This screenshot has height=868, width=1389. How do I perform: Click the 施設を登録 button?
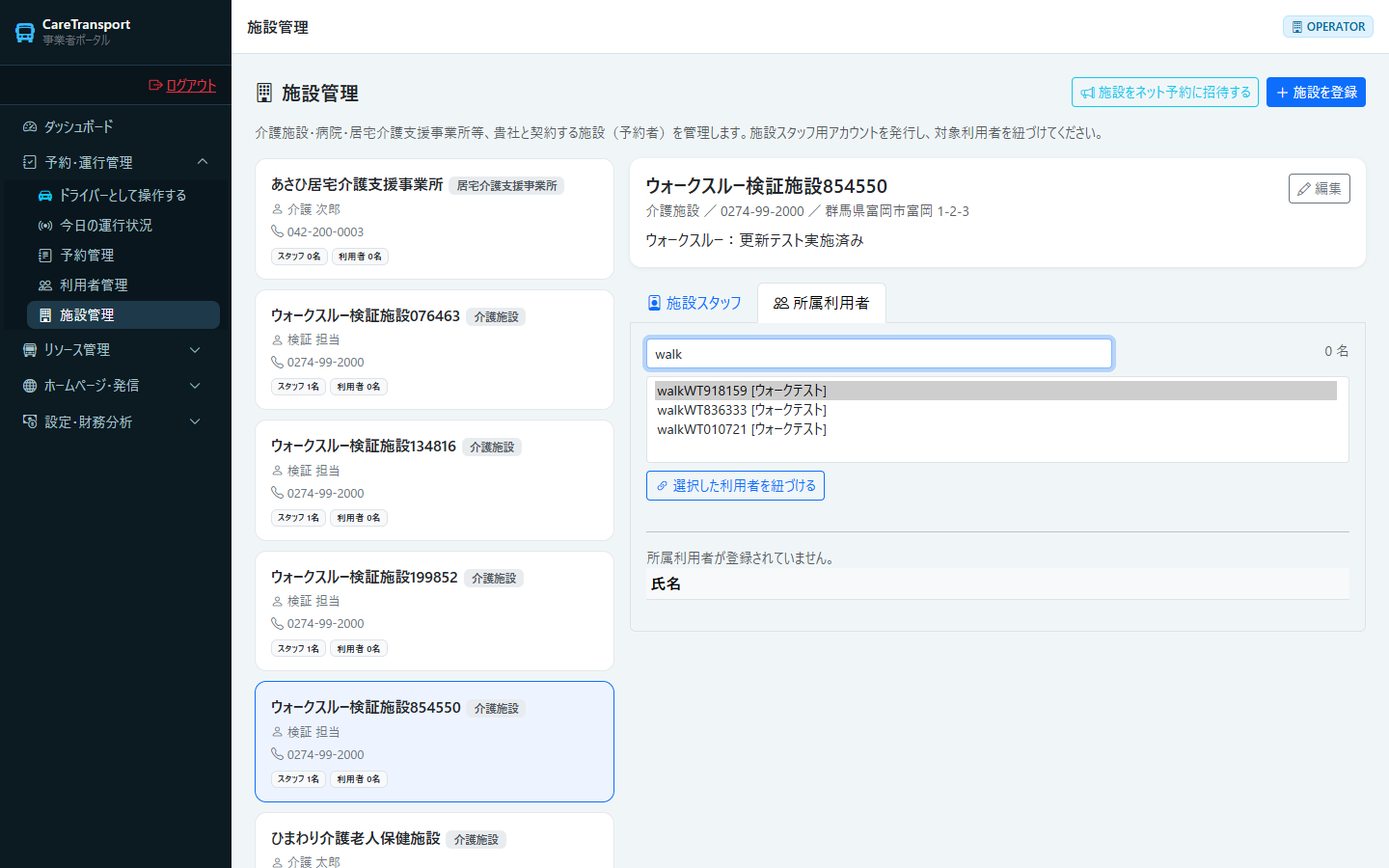pos(1316,93)
